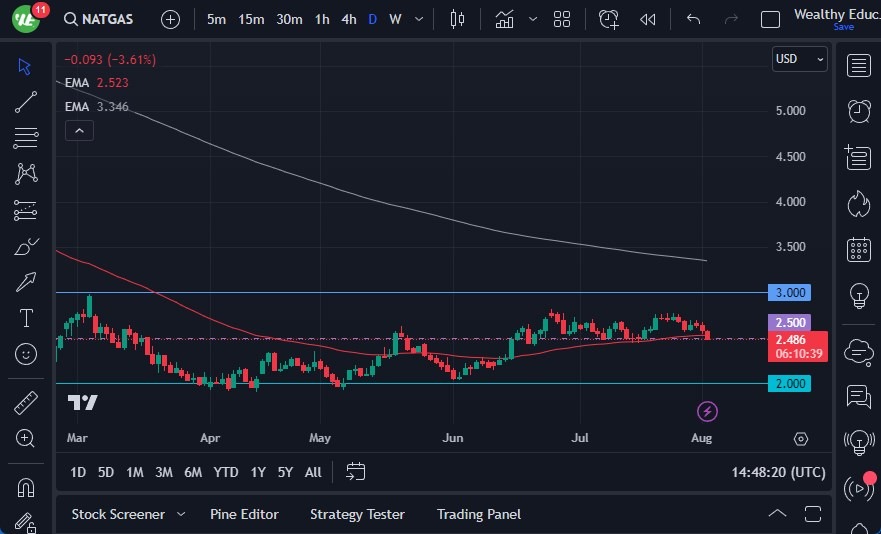Open the indicators menu icon
Image resolution: width=881 pixels, height=534 pixels.
[505, 19]
